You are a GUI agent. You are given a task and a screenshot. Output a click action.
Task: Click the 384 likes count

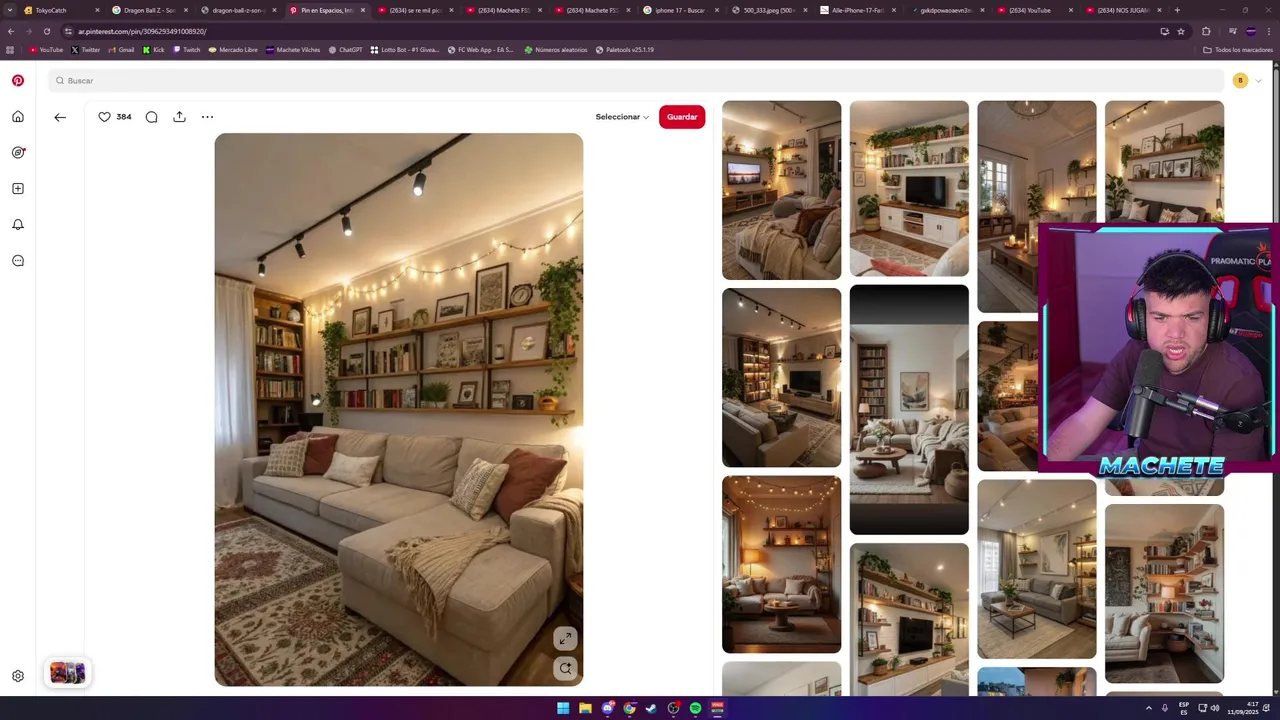click(x=124, y=117)
